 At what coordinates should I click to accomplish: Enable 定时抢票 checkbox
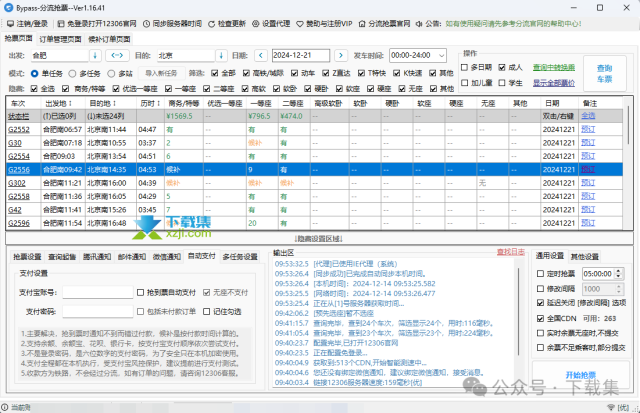click(540, 273)
